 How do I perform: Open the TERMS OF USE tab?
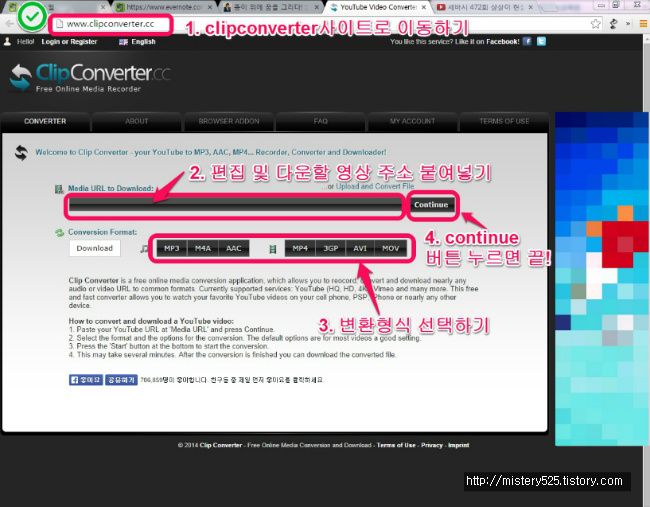click(504, 121)
